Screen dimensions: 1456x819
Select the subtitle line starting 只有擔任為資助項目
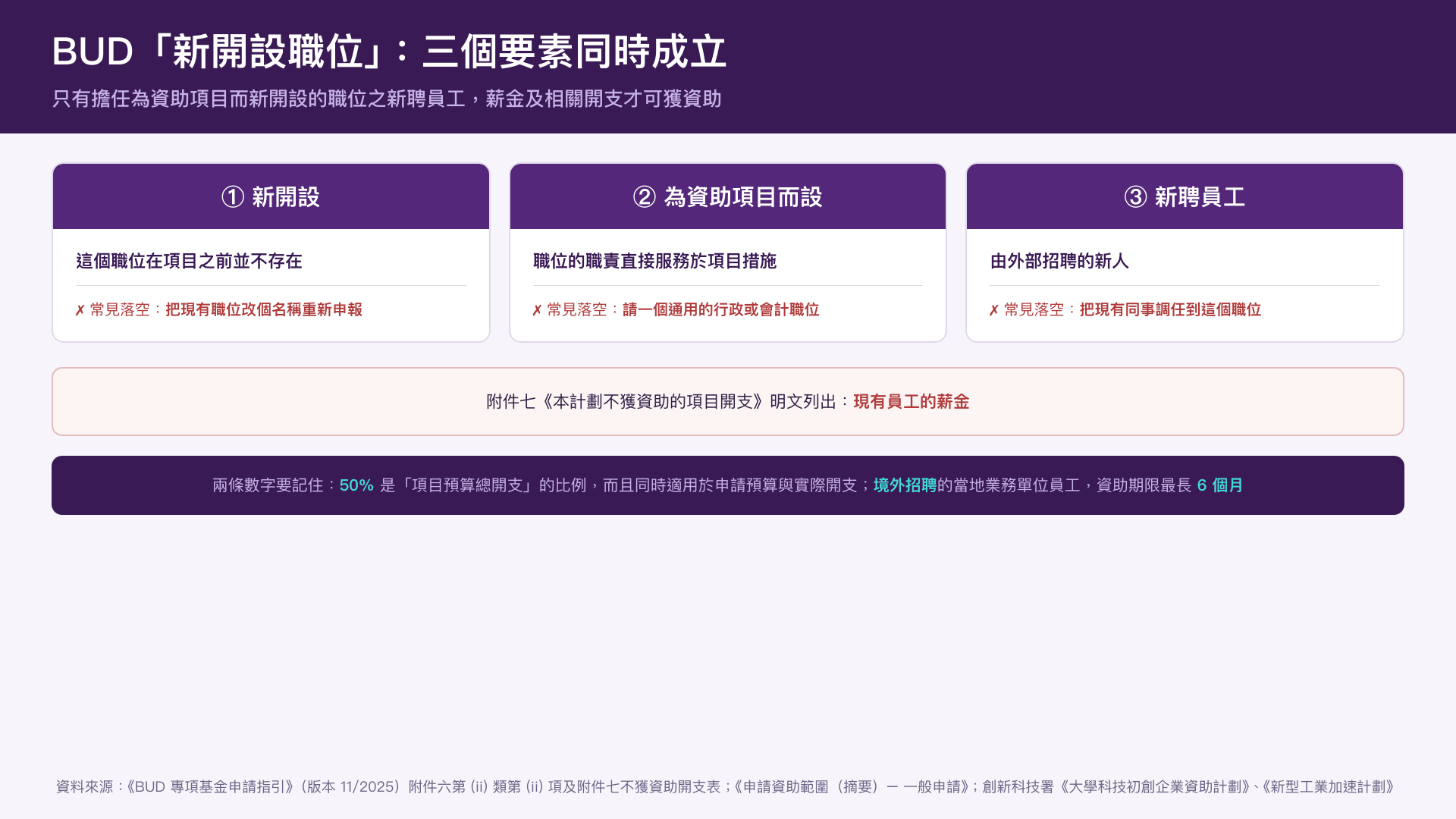coord(387,99)
